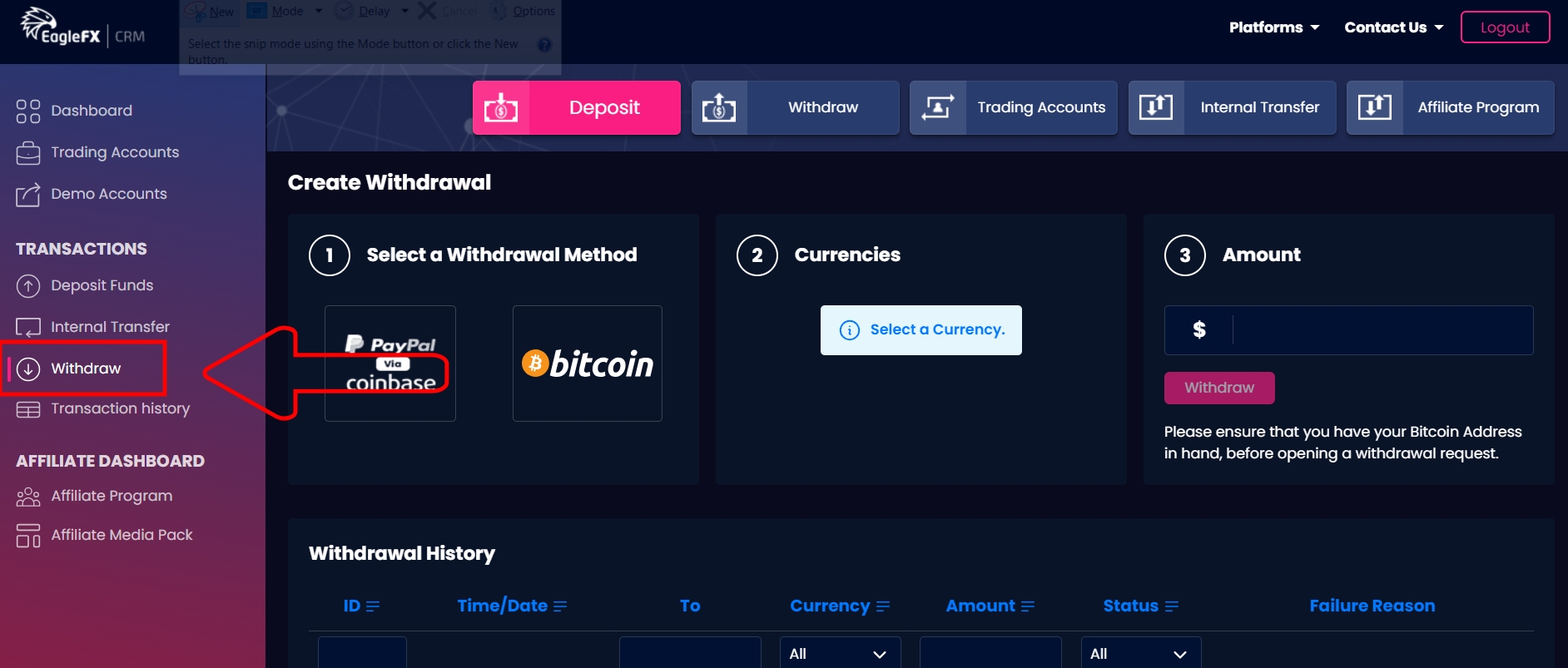Screen dimensions: 1568x668
Task: Open Demo Accounts from the sidebar
Action: (108, 194)
